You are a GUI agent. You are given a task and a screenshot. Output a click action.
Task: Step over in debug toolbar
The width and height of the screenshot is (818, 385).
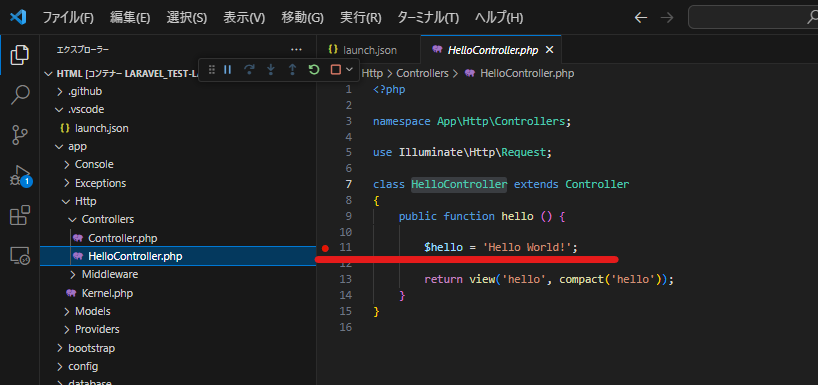pyautogui.click(x=249, y=69)
